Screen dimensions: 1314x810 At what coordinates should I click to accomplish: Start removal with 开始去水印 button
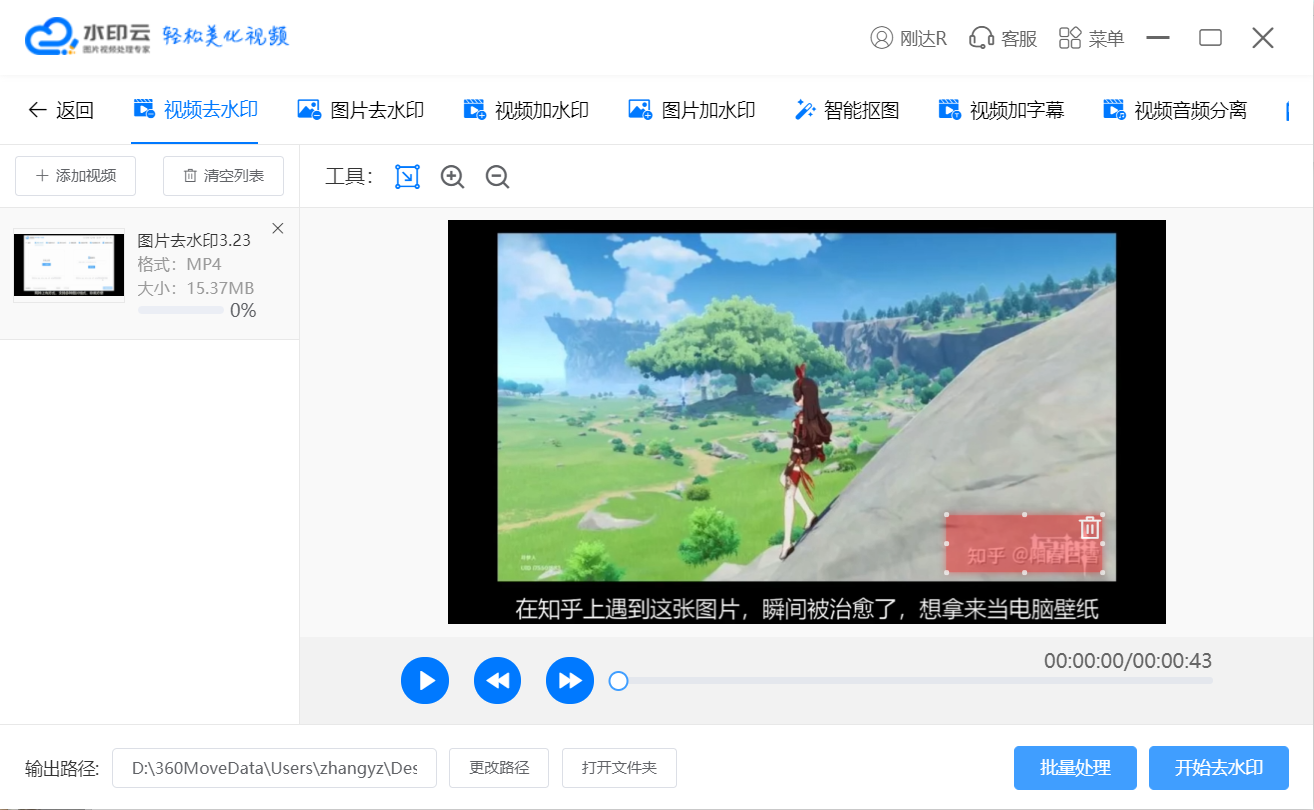coord(1219,768)
